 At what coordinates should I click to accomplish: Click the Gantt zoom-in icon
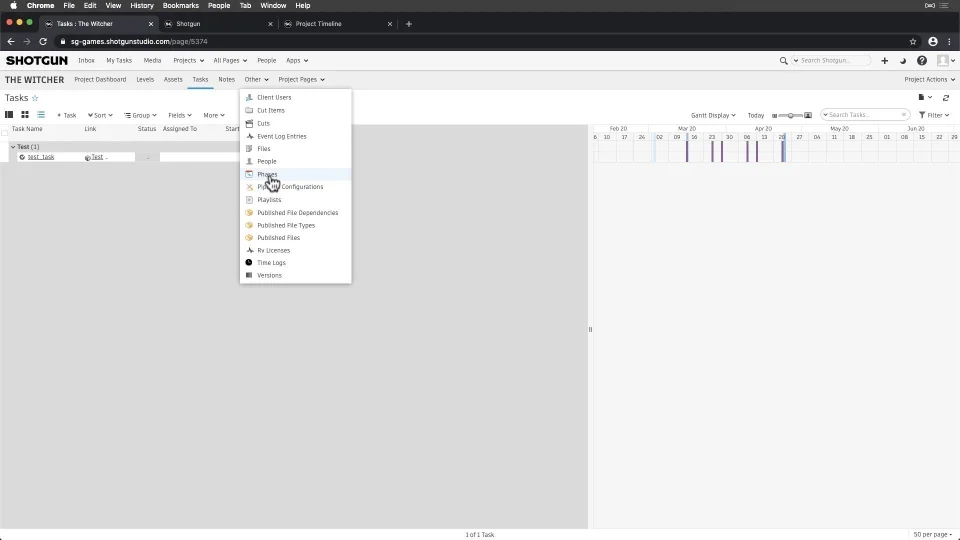pos(808,115)
